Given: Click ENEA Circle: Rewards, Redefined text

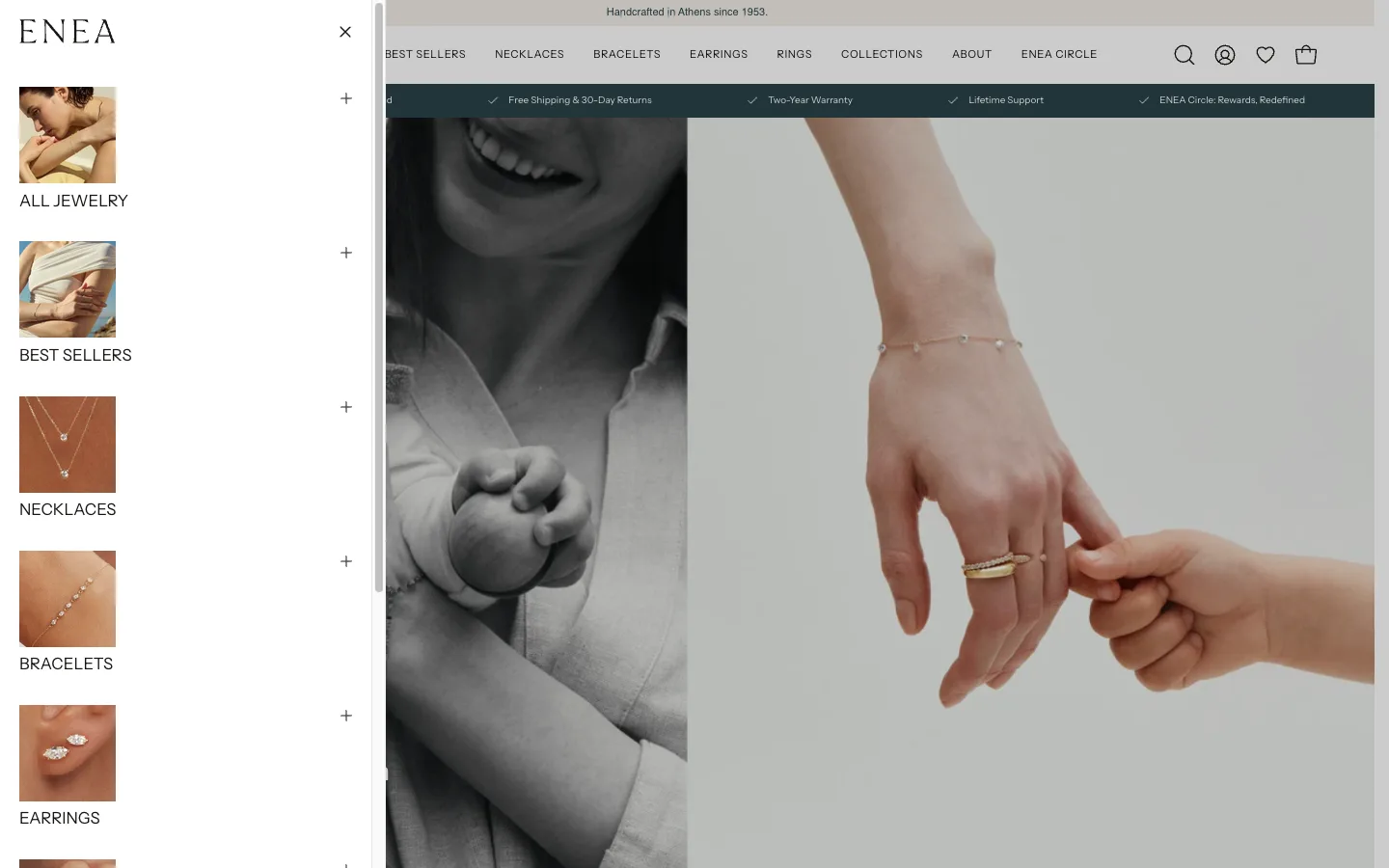Looking at the screenshot, I should click(x=1232, y=100).
